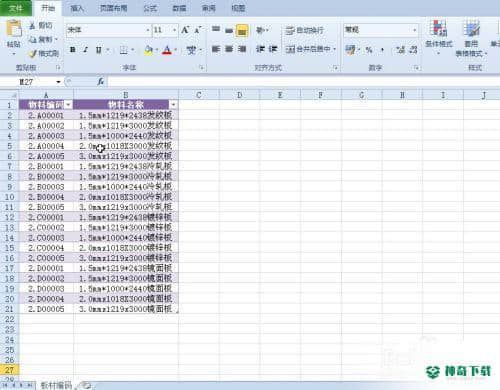This screenshot has width=500, height=390.
Task: Click the Bold formatting icon
Action: coord(72,50)
